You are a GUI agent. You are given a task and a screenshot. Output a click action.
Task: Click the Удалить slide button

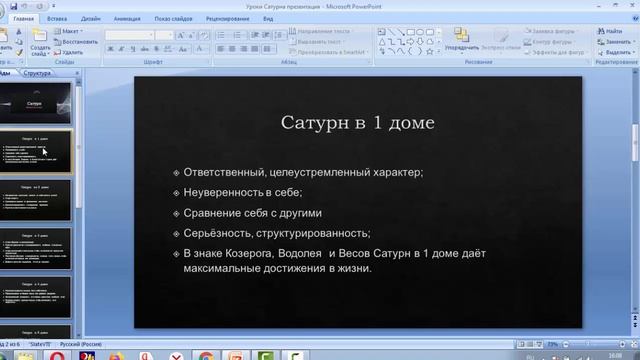pos(69,52)
